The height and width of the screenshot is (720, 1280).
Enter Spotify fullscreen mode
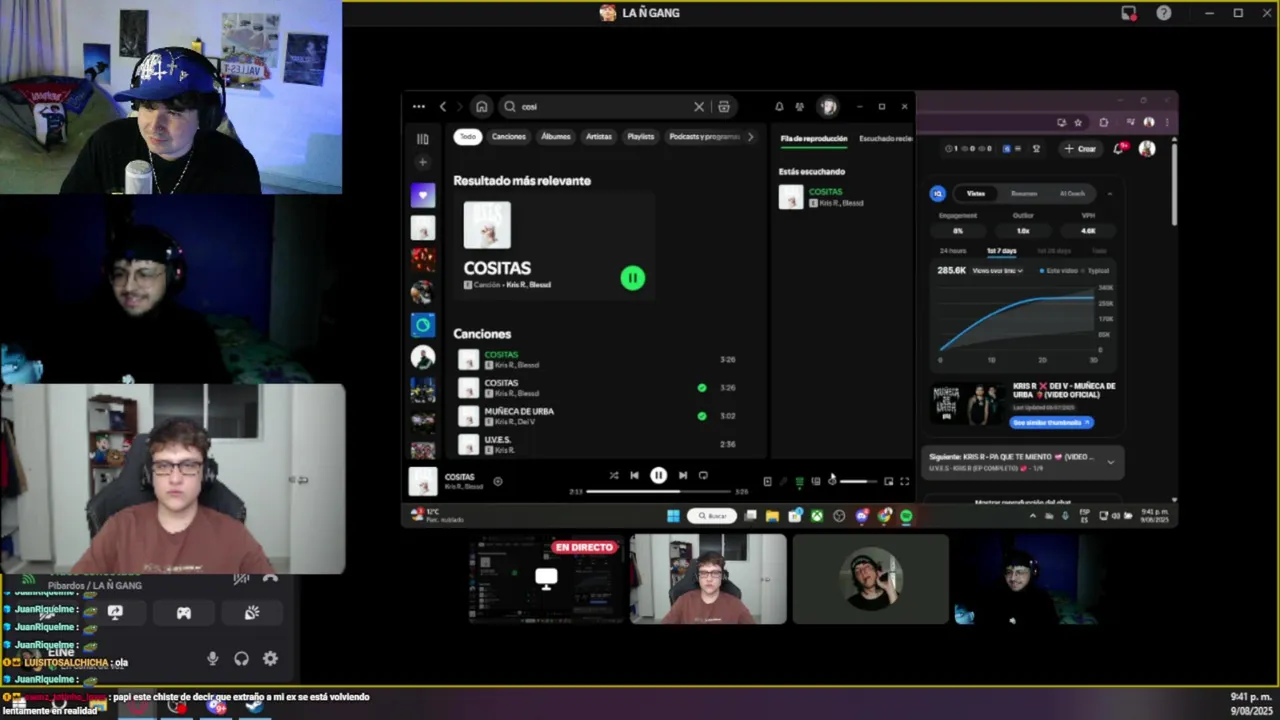click(x=904, y=481)
